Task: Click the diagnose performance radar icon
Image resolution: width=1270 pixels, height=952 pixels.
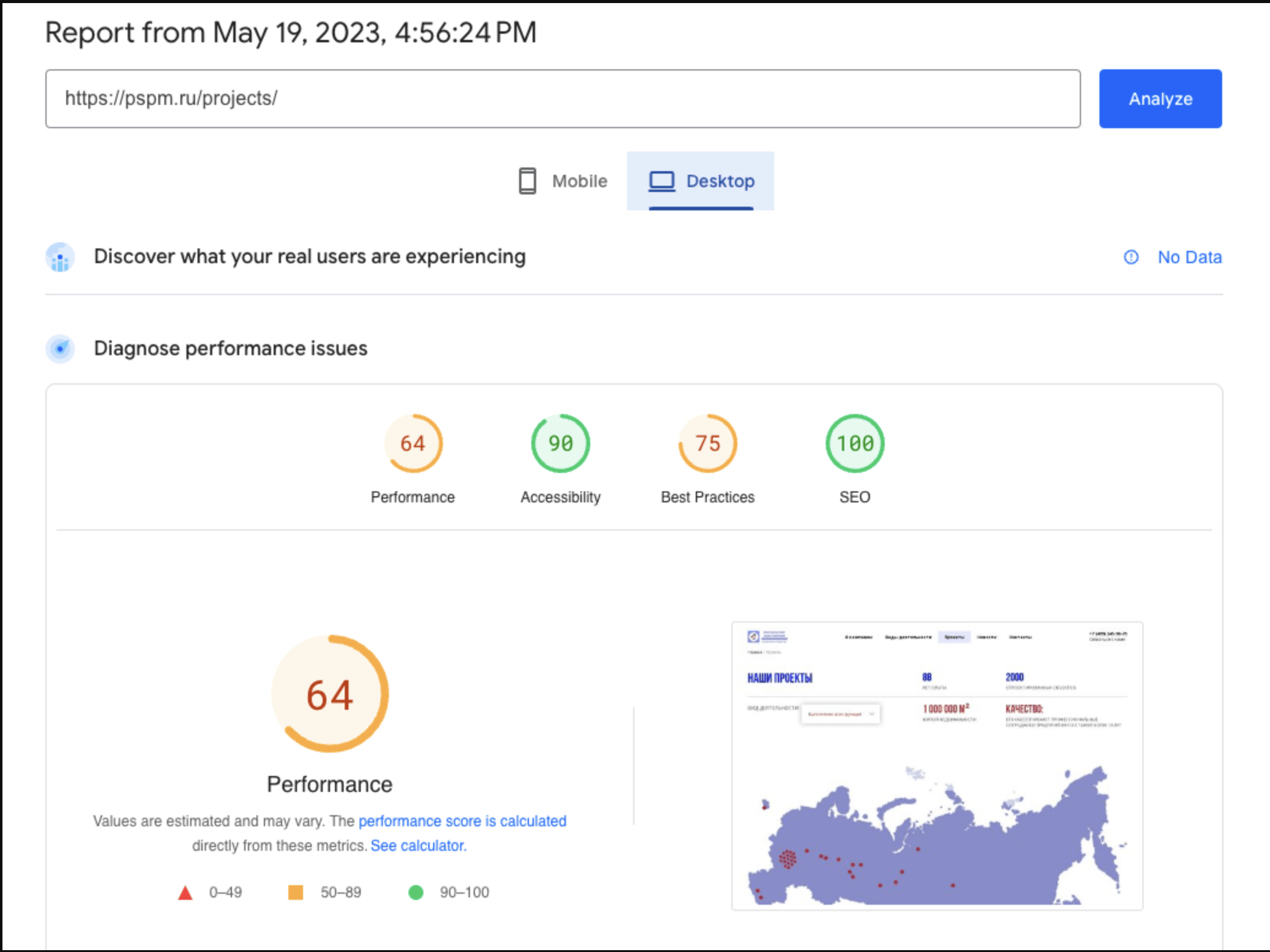Action: point(60,348)
